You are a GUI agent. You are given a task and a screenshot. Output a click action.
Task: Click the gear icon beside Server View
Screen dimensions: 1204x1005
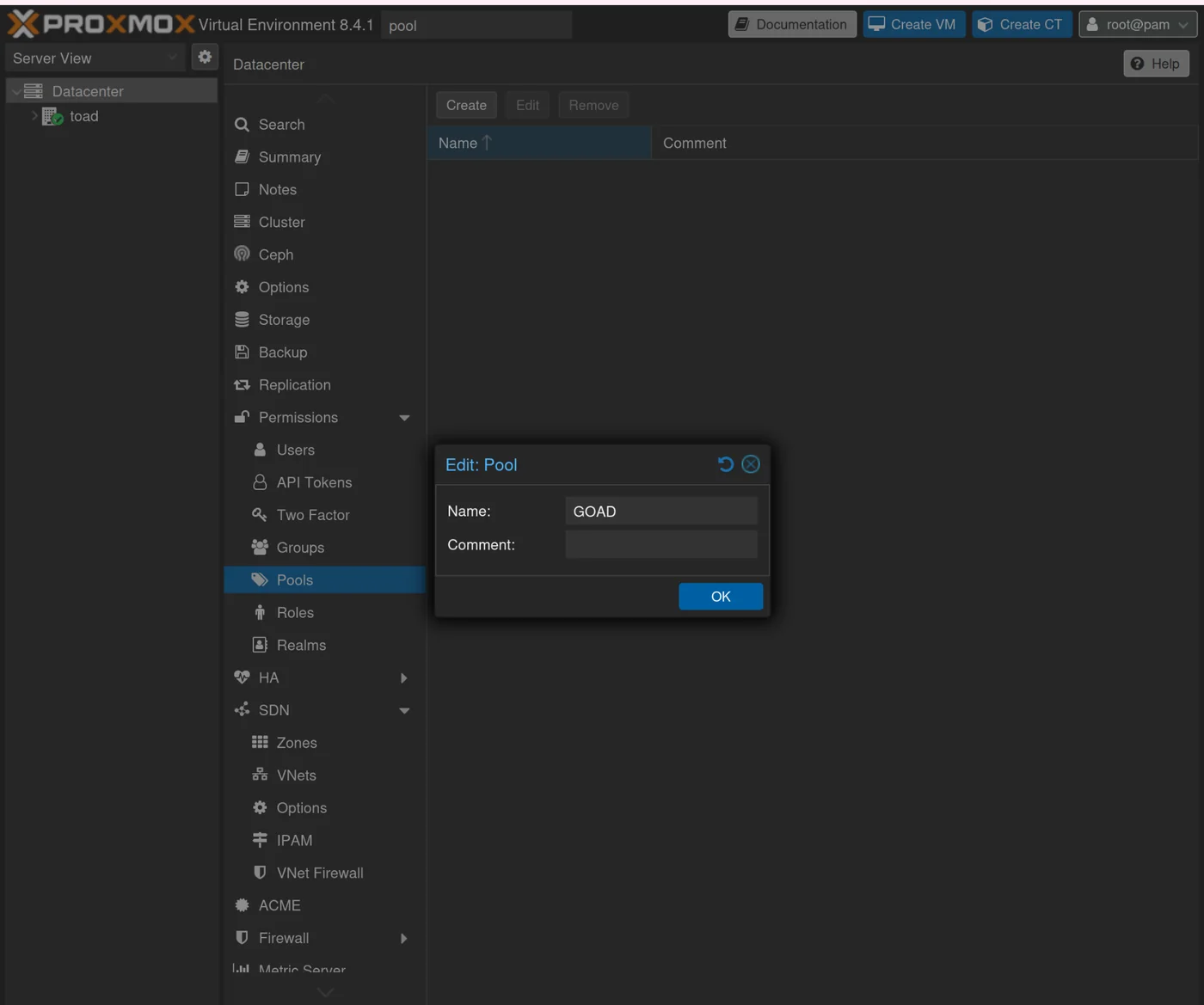[x=205, y=58]
